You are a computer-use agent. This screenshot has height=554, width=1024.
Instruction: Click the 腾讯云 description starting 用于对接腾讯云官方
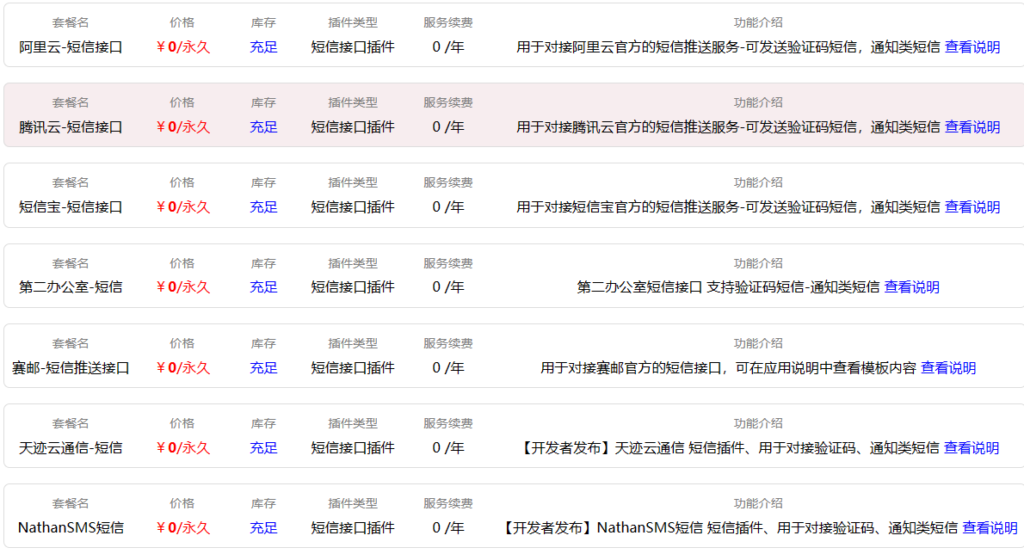(x=728, y=127)
